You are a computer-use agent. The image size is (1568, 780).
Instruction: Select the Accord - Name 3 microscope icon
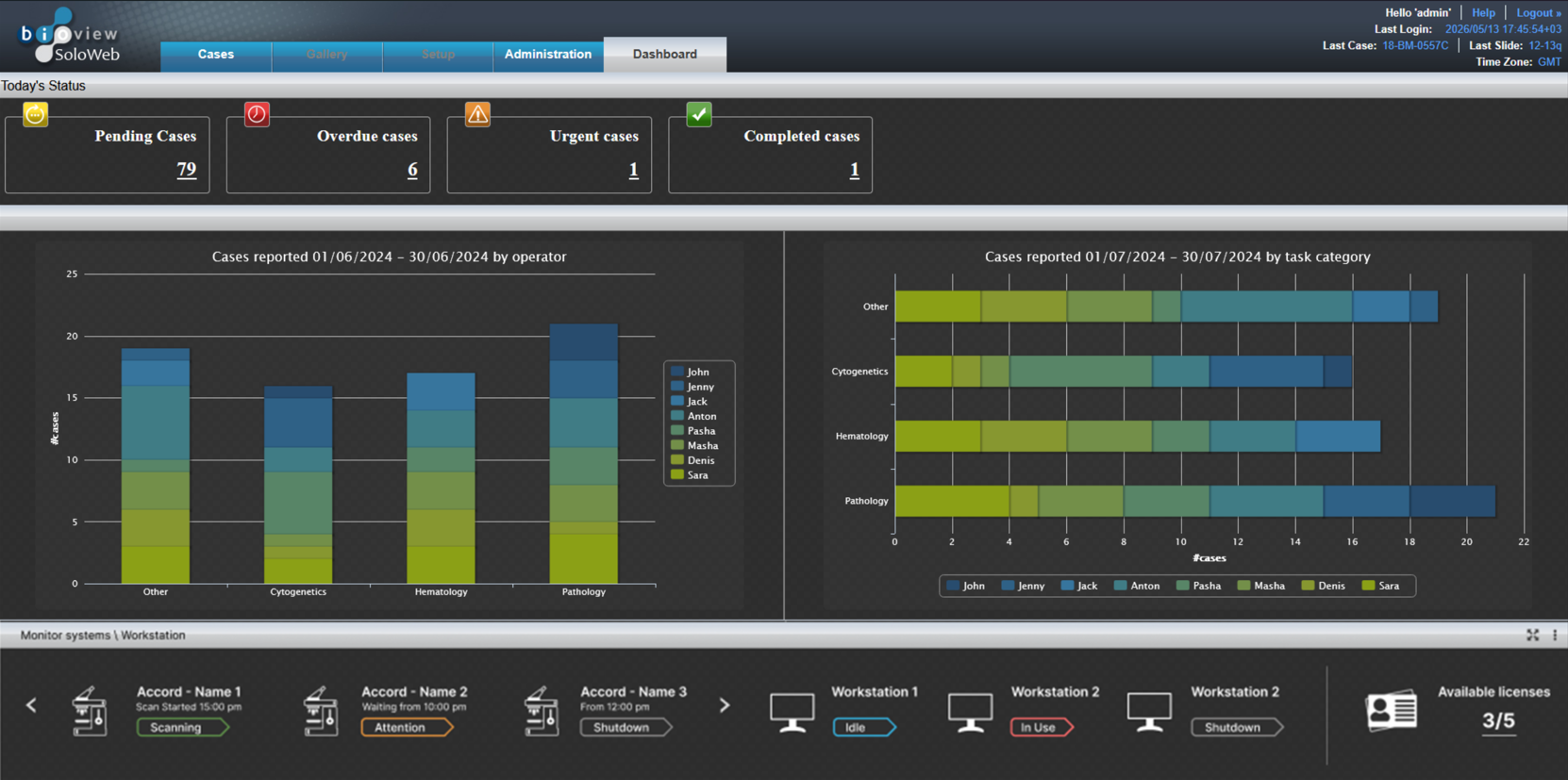[x=542, y=711]
